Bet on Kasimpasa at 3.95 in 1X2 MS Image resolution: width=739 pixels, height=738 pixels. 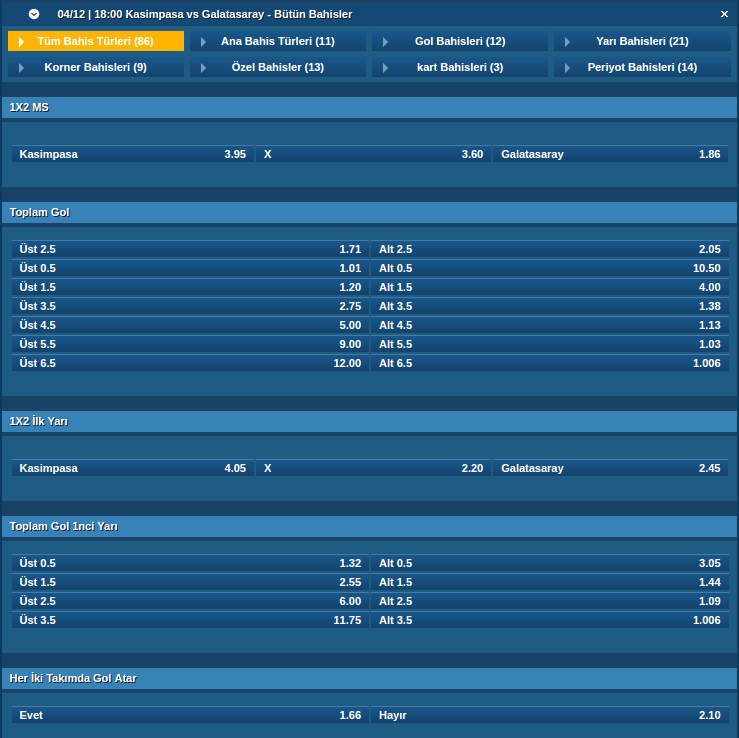pos(133,154)
